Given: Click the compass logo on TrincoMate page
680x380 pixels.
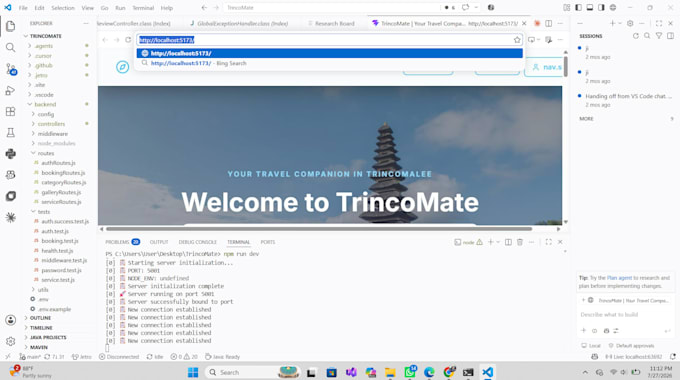Looking at the screenshot, I should point(122,67).
